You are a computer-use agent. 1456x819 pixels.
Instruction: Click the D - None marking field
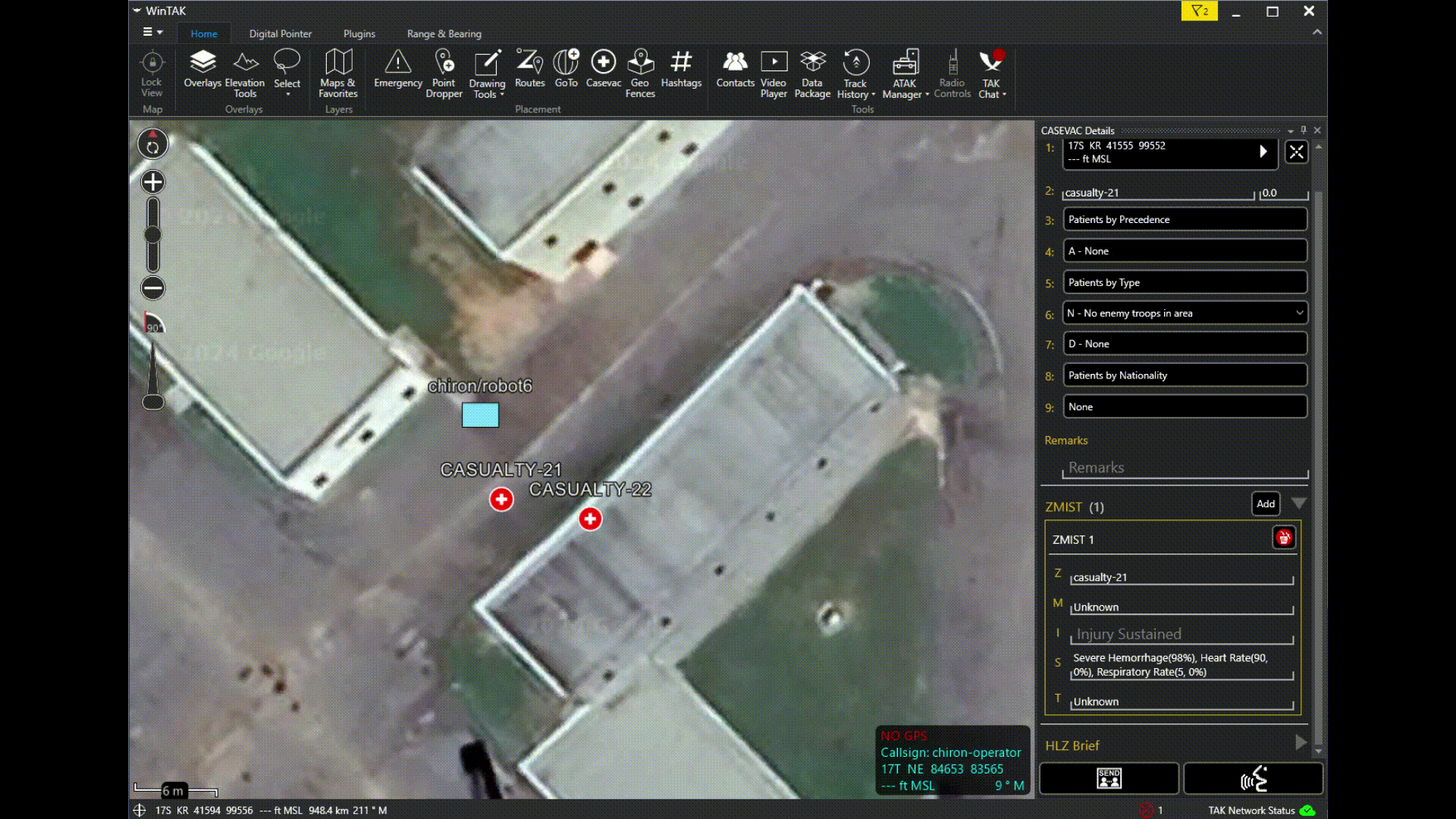click(x=1185, y=344)
